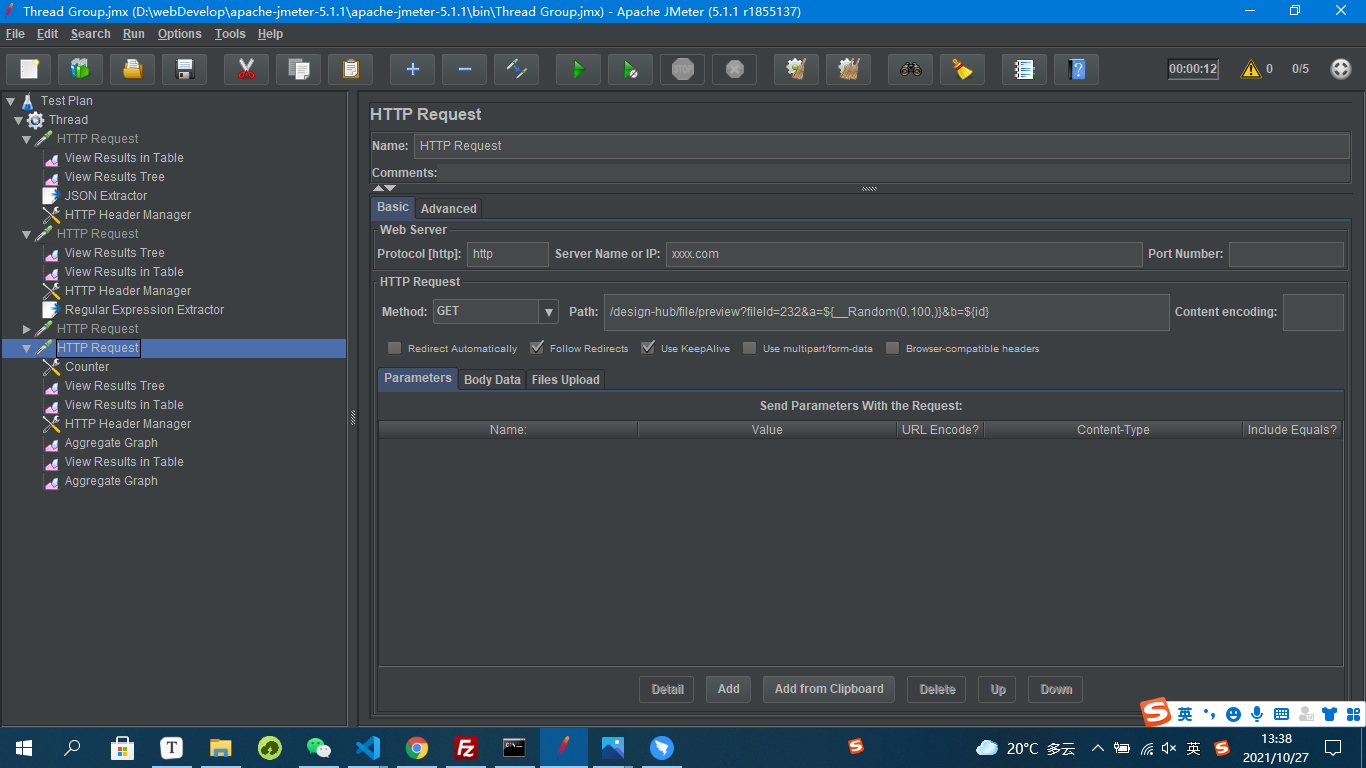Clear all results with the broom icon
The width and height of the screenshot is (1366, 768).
click(x=848, y=69)
